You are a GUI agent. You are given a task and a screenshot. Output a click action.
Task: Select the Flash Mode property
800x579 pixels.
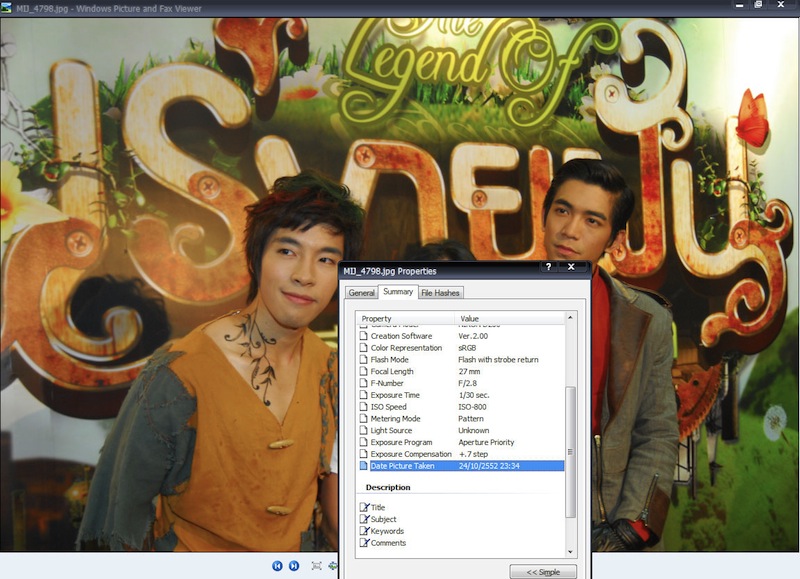pyautogui.click(x=460, y=360)
